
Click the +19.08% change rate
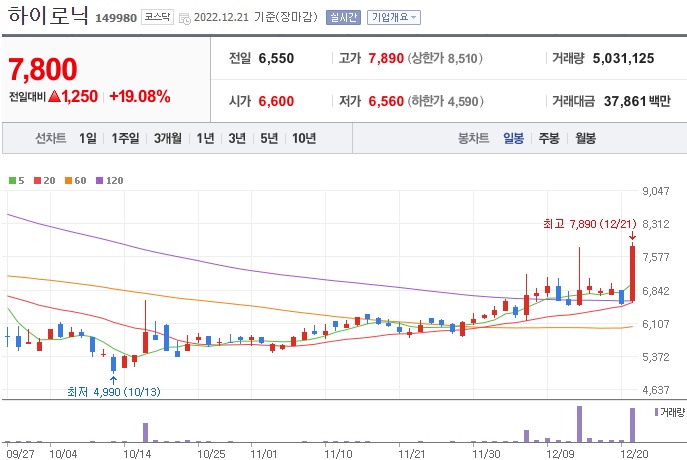coord(140,96)
